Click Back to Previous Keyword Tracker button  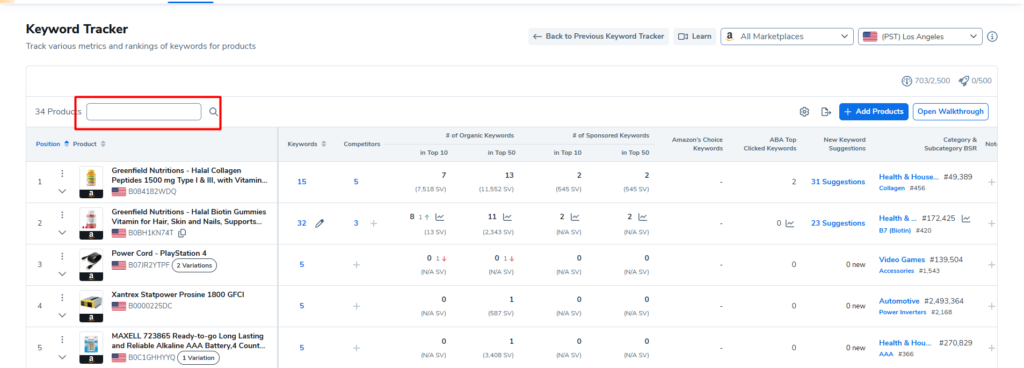click(x=599, y=37)
